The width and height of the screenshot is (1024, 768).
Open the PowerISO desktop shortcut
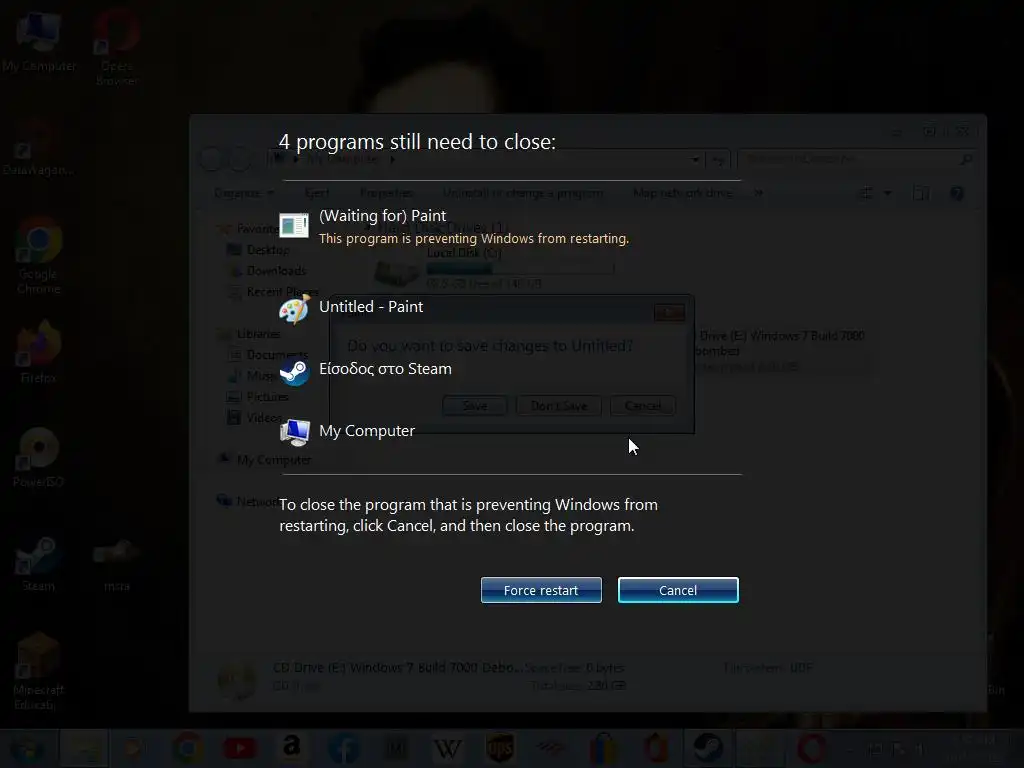click(x=39, y=457)
